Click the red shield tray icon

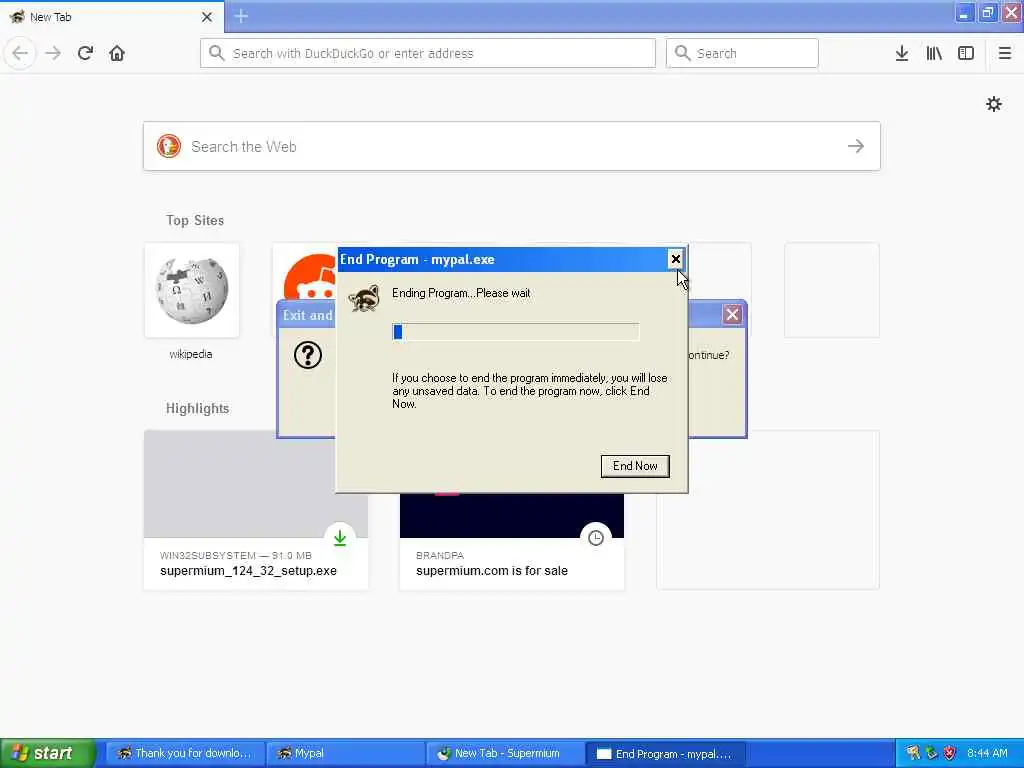click(x=950, y=754)
